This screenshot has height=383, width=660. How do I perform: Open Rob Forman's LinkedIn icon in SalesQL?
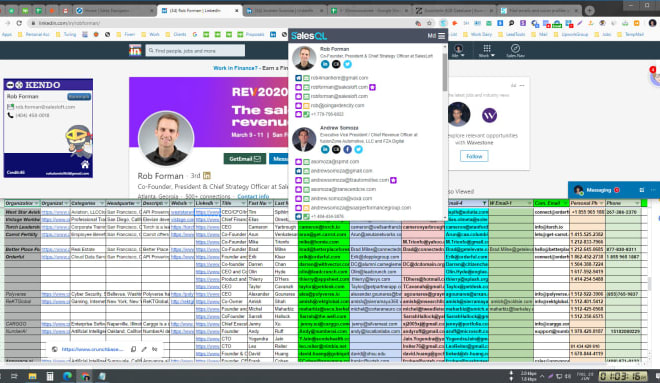[x=325, y=64]
